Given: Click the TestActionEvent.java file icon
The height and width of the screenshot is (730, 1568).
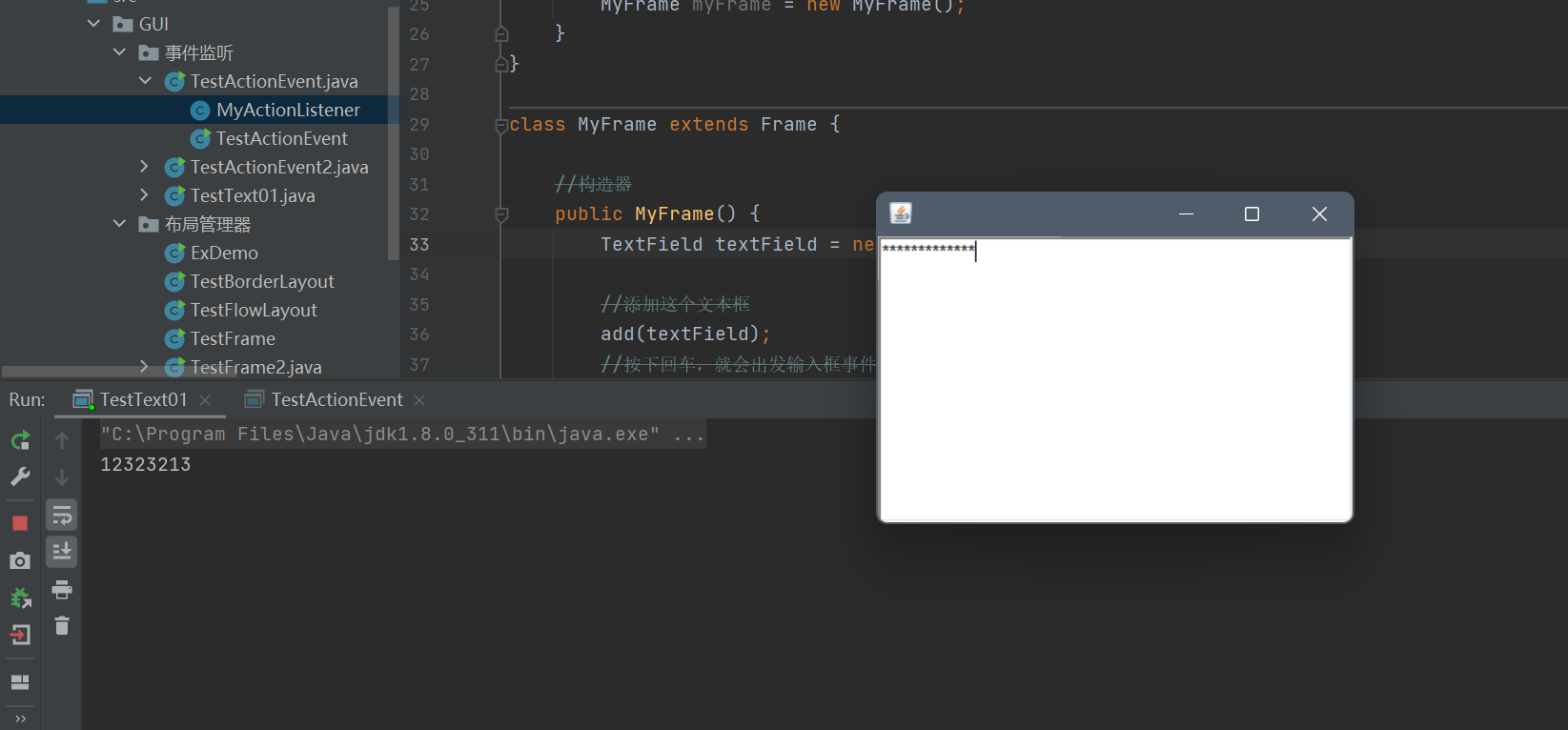Looking at the screenshot, I should point(174,82).
